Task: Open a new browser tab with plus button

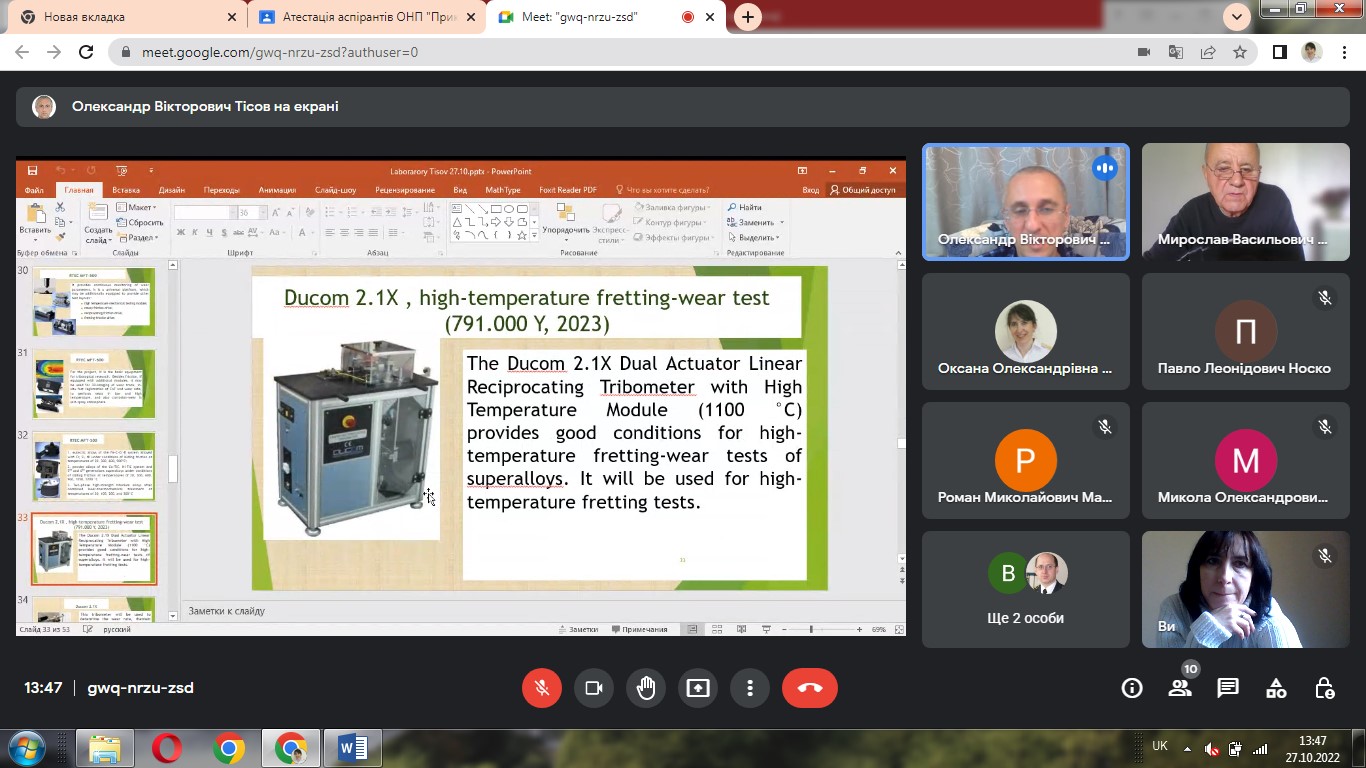Action: tap(747, 17)
